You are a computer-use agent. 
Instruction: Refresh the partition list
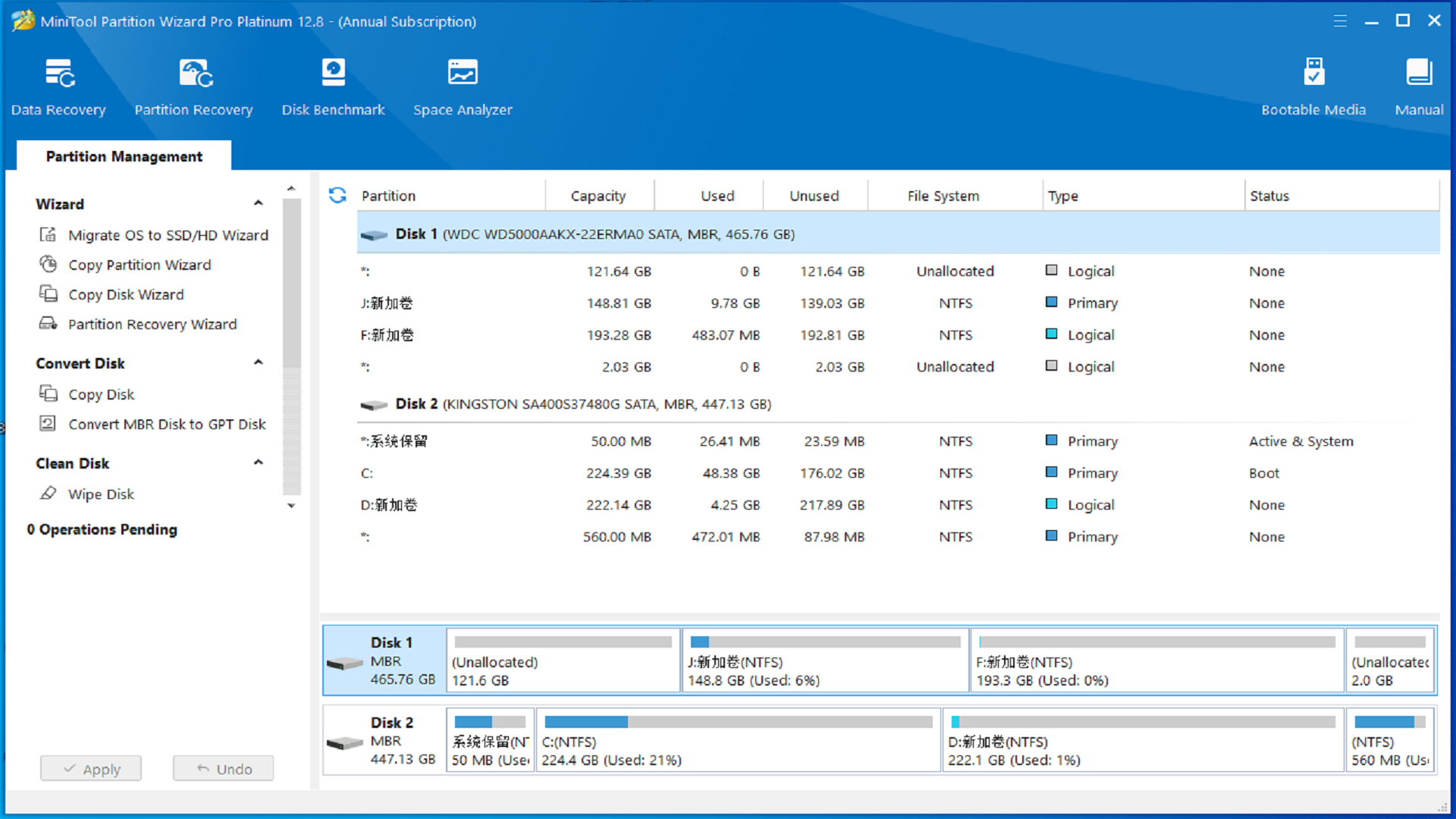point(337,196)
